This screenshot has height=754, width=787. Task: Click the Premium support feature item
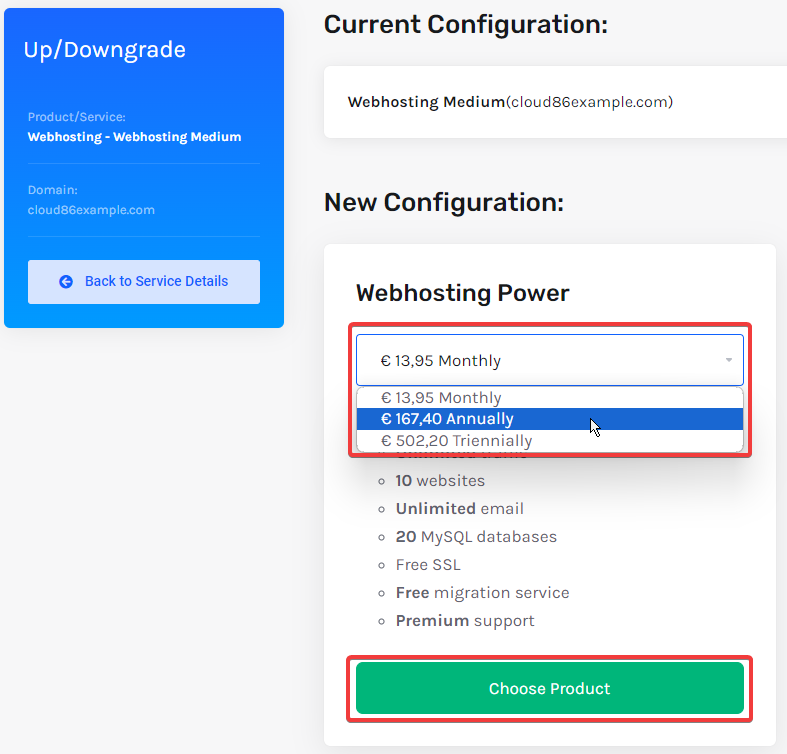pyautogui.click(x=465, y=621)
